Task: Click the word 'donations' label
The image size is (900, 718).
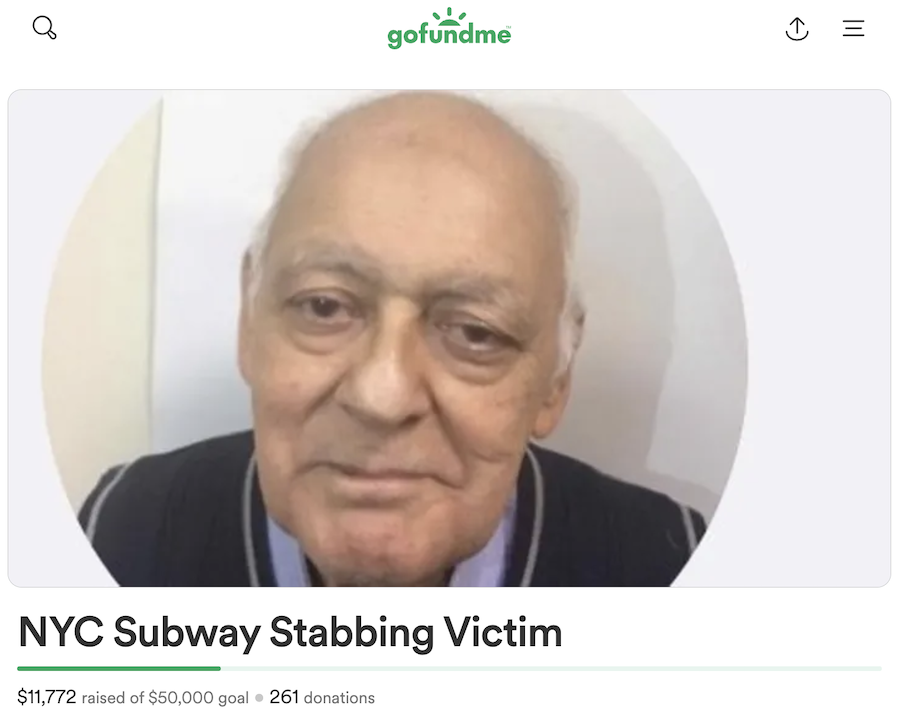Action: (339, 698)
